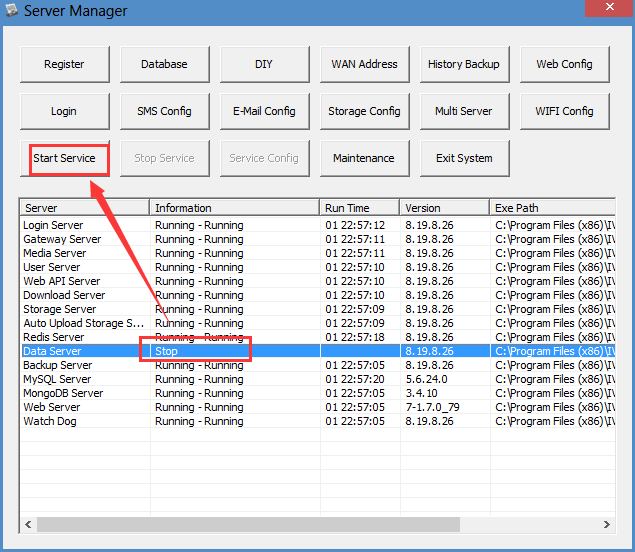Click Exit System button
Viewport: 635px width, 552px height.
click(465, 158)
